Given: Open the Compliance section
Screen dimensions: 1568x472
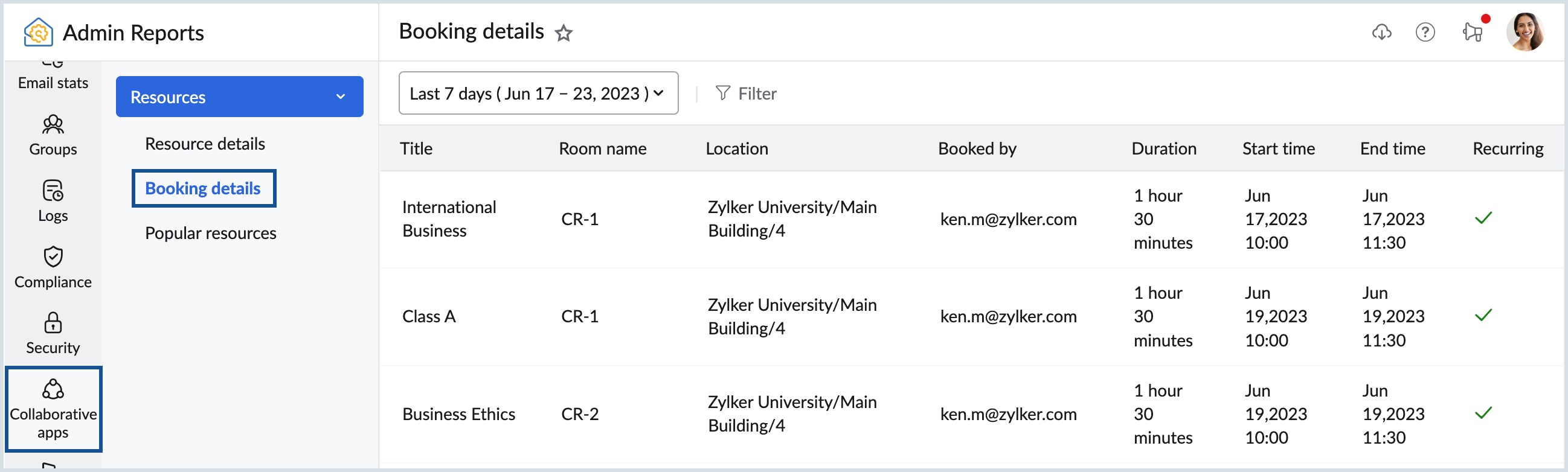Looking at the screenshot, I should 53,266.
